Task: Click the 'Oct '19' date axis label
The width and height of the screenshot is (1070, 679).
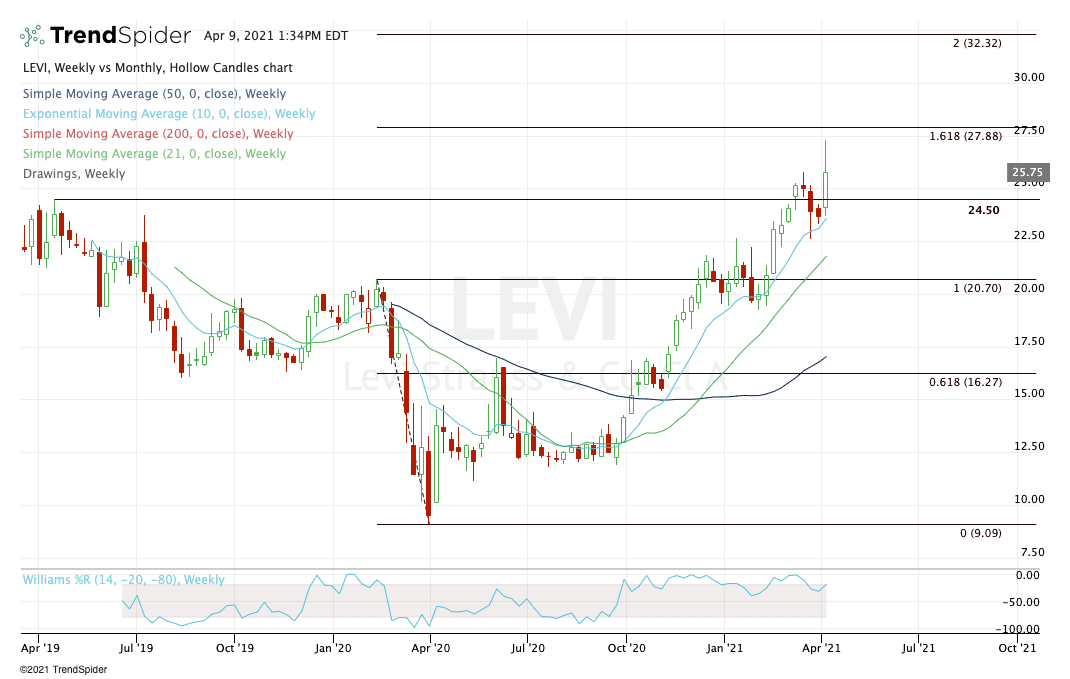Action: point(235,648)
